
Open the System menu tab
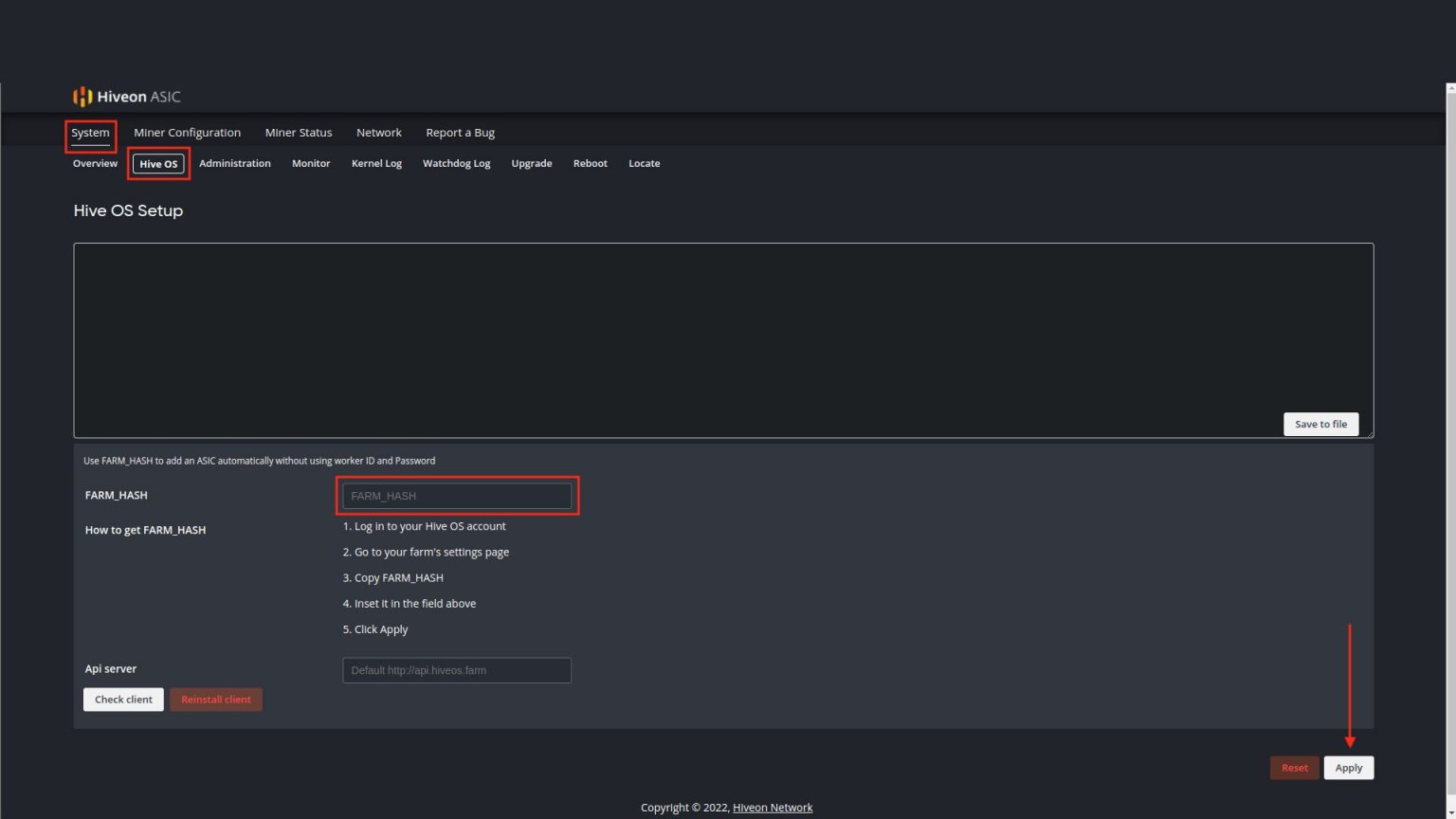click(90, 133)
